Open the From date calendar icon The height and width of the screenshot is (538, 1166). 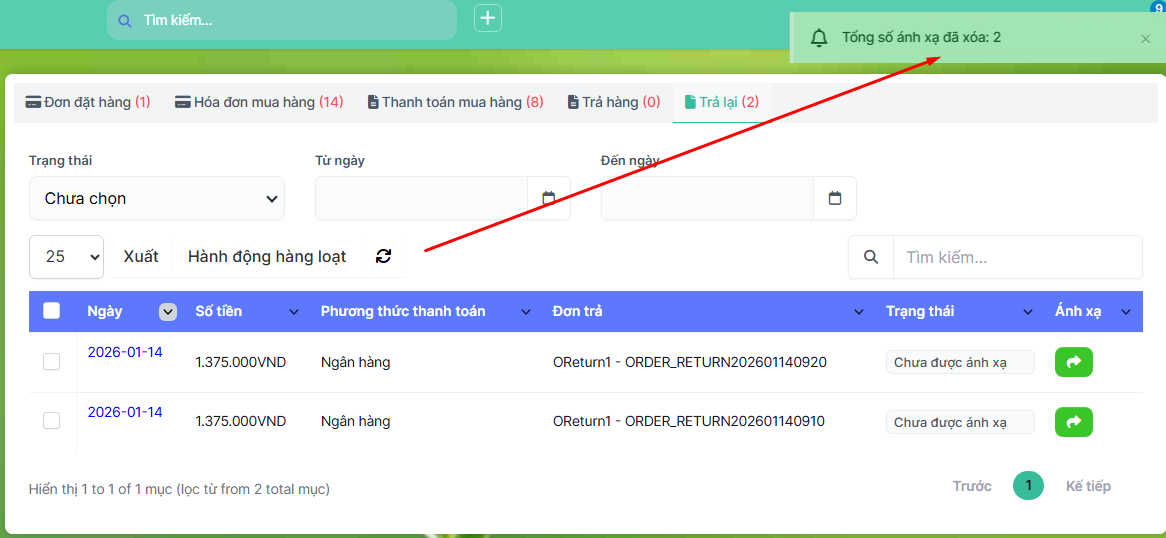pos(548,198)
